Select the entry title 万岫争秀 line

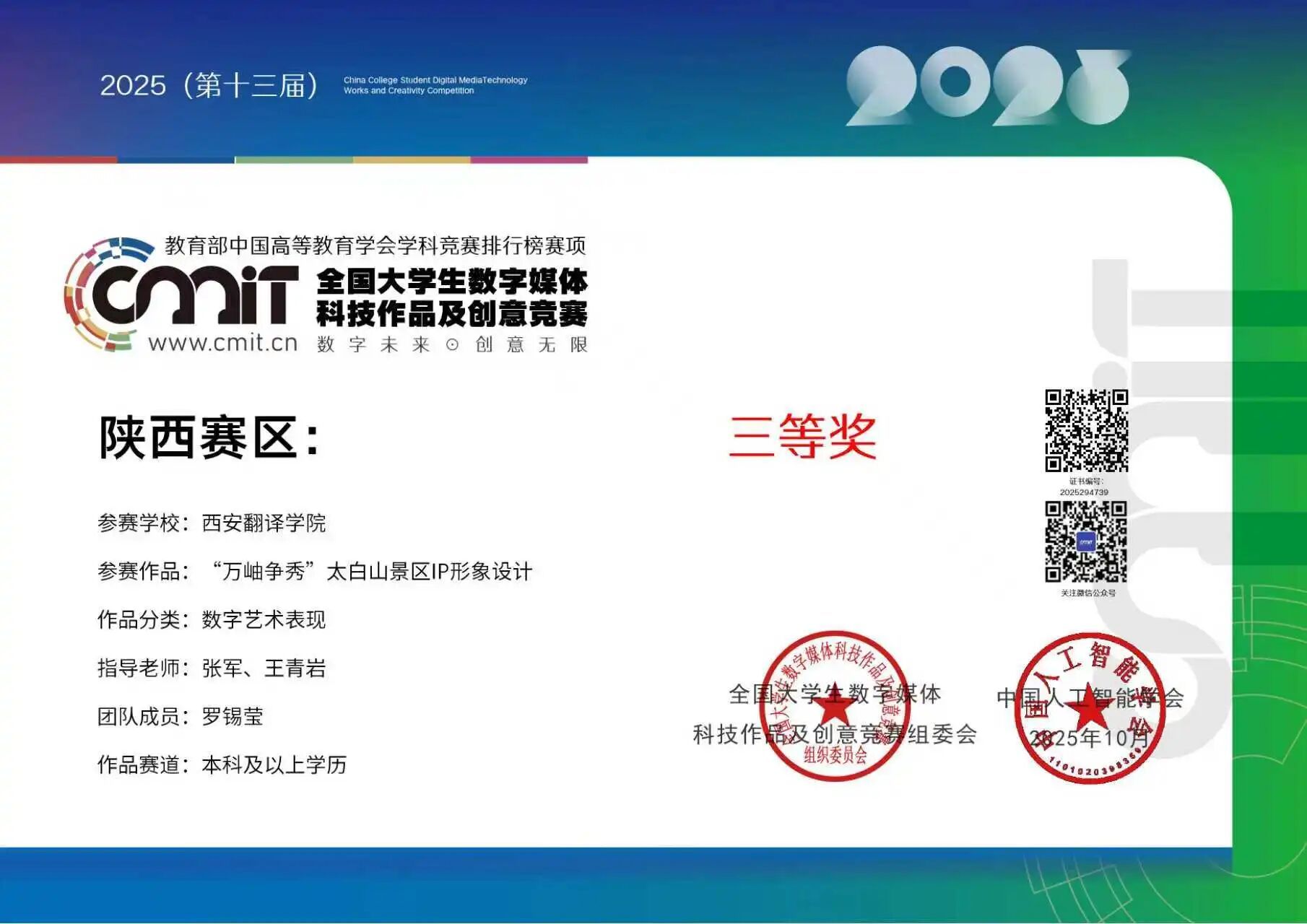pos(370,572)
